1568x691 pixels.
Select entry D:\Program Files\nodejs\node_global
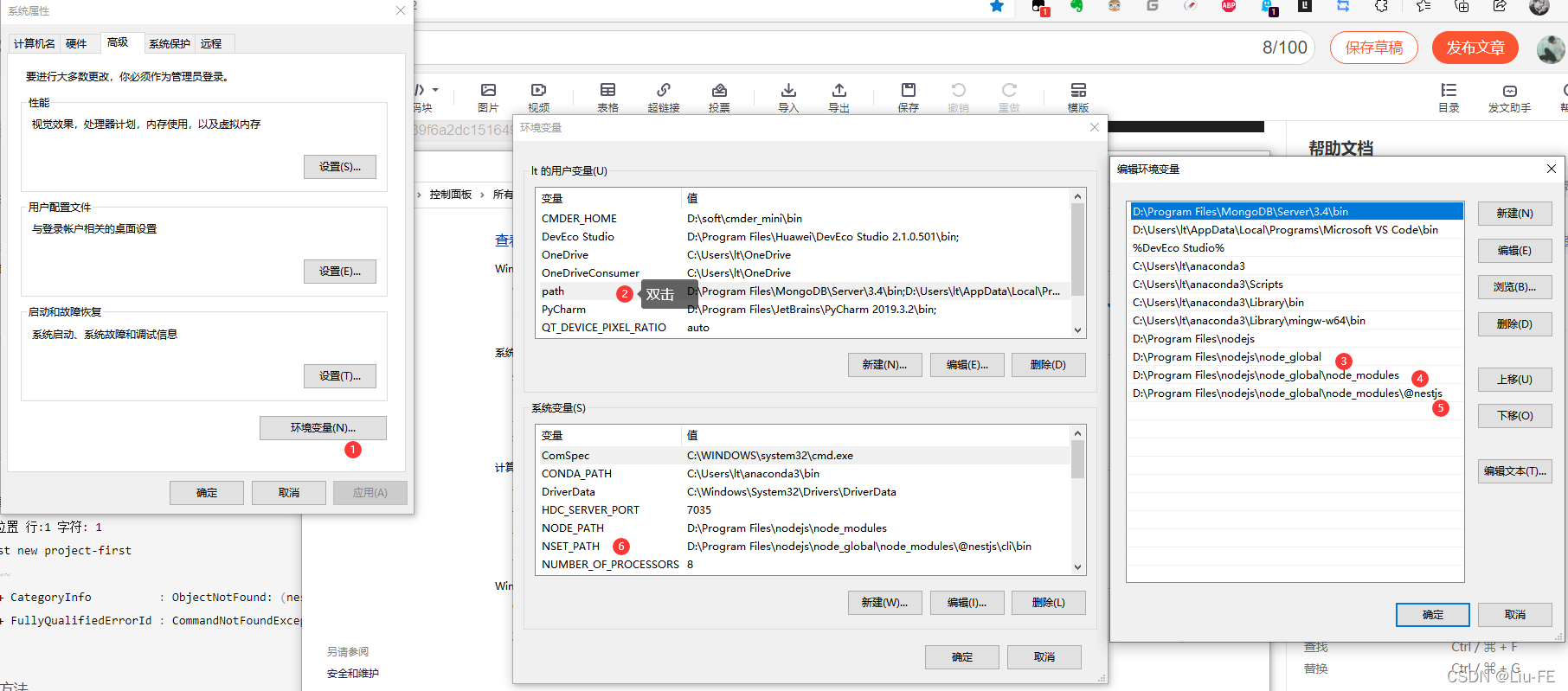click(1296, 357)
